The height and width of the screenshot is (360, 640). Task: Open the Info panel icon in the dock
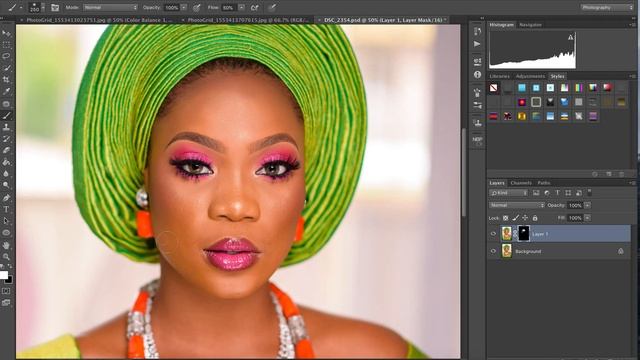pyautogui.click(x=477, y=75)
